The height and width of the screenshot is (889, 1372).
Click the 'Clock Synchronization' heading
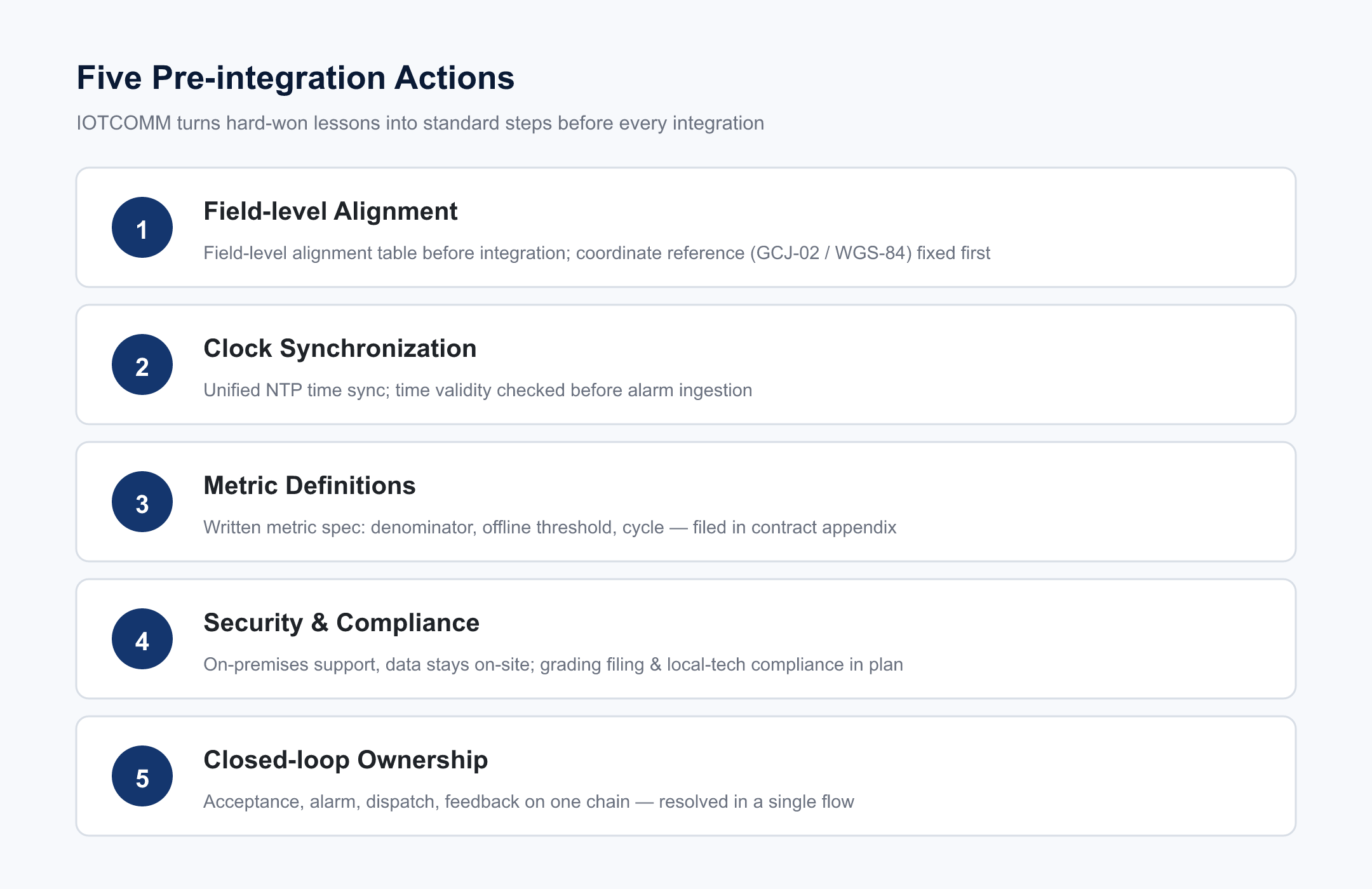(340, 349)
